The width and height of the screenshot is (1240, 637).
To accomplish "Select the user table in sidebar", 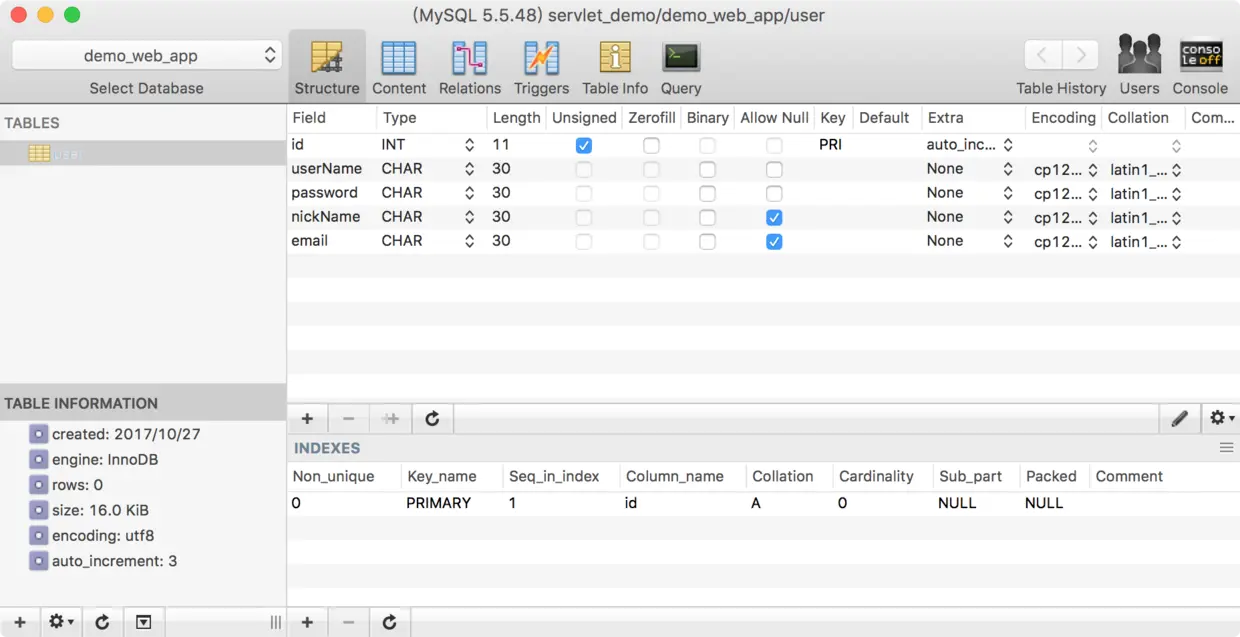I will tap(143, 153).
